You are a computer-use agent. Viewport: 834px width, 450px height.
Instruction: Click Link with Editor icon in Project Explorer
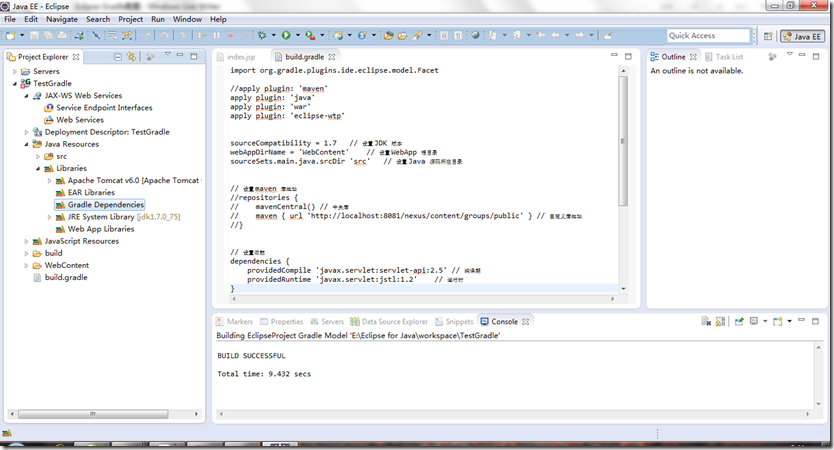click(x=131, y=56)
